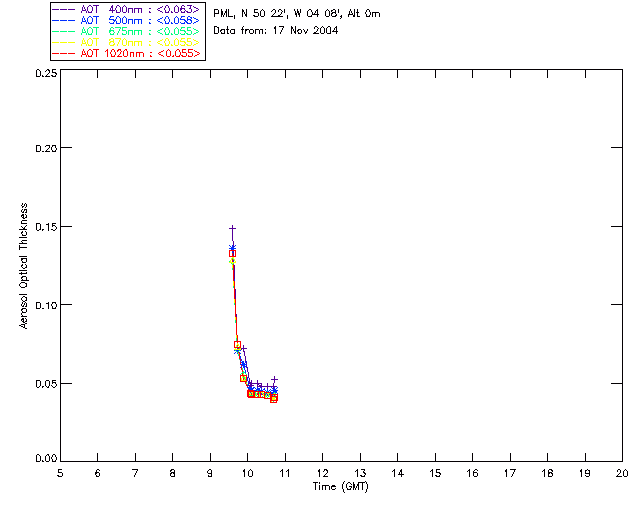Click the 11 x-axis tick label
Viewport: 640px width, 512px height.
click(284, 473)
